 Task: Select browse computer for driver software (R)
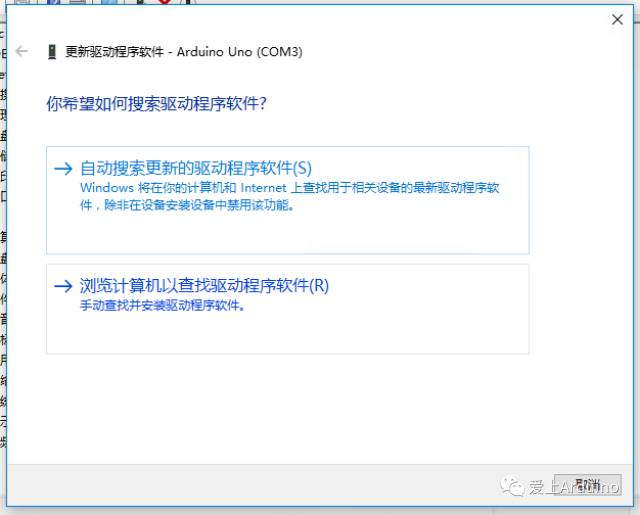pos(288,309)
